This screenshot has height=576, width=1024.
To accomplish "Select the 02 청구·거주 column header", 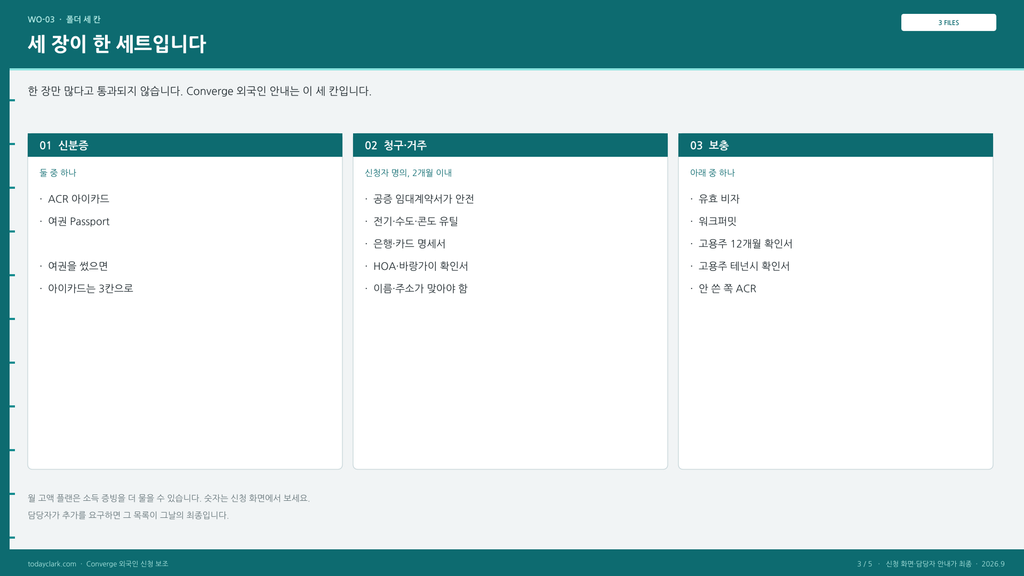I will pos(510,145).
